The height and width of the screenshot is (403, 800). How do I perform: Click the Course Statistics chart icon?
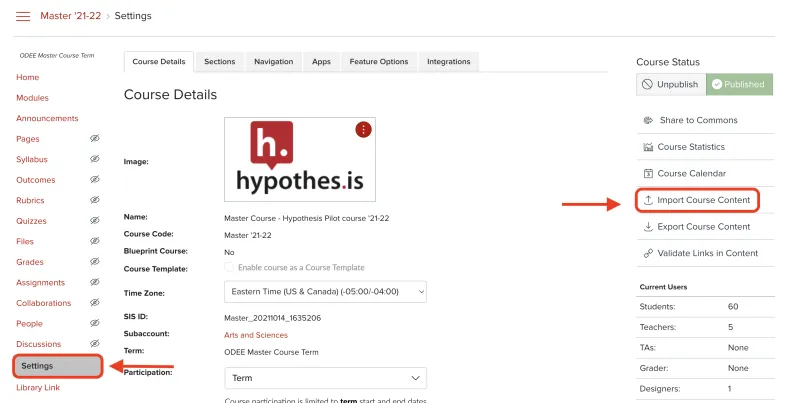(648, 147)
